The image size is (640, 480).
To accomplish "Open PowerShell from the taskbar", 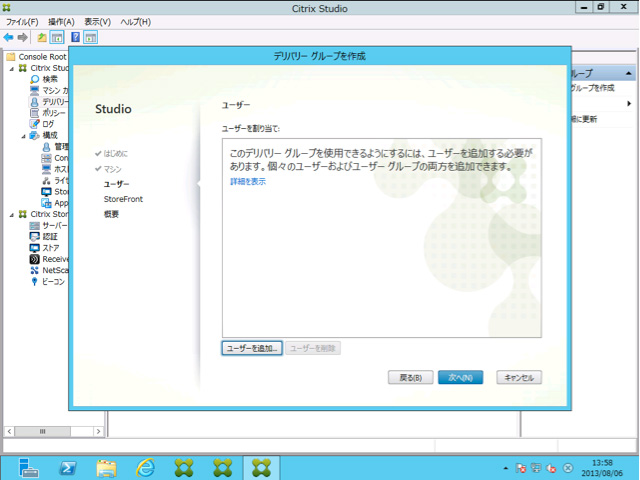I will point(67,468).
